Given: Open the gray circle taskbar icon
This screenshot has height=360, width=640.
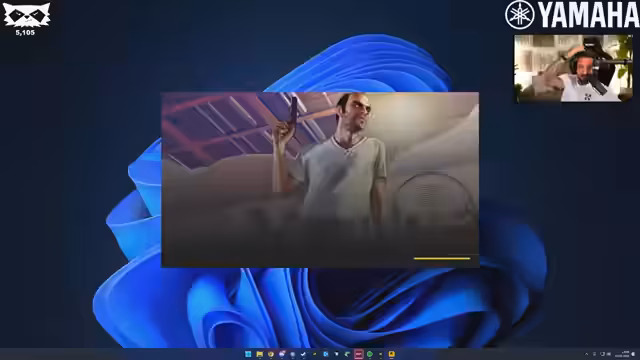Looking at the screenshot, I should point(292,354).
